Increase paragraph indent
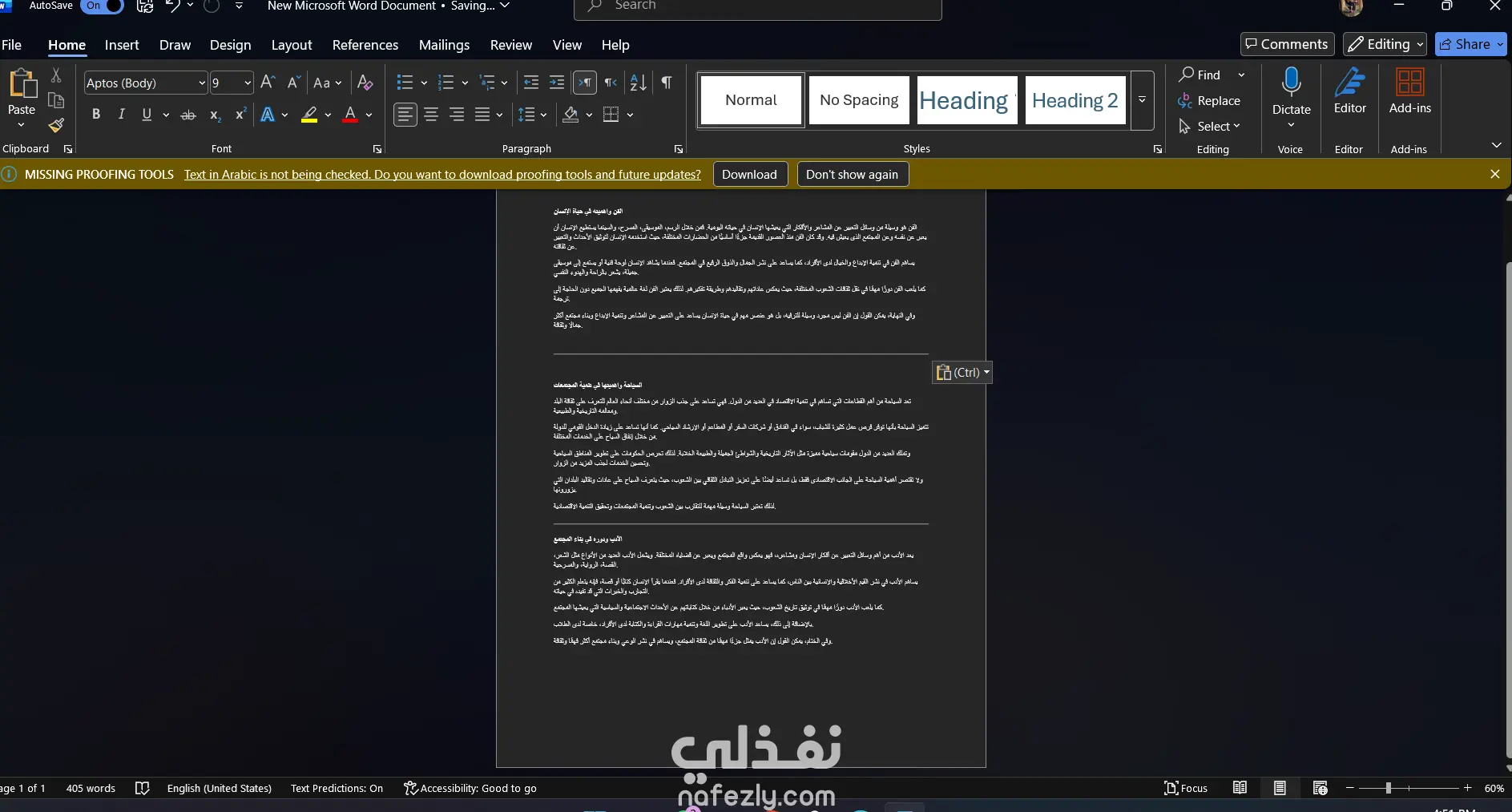This screenshot has height=812, width=1512. coord(556,83)
